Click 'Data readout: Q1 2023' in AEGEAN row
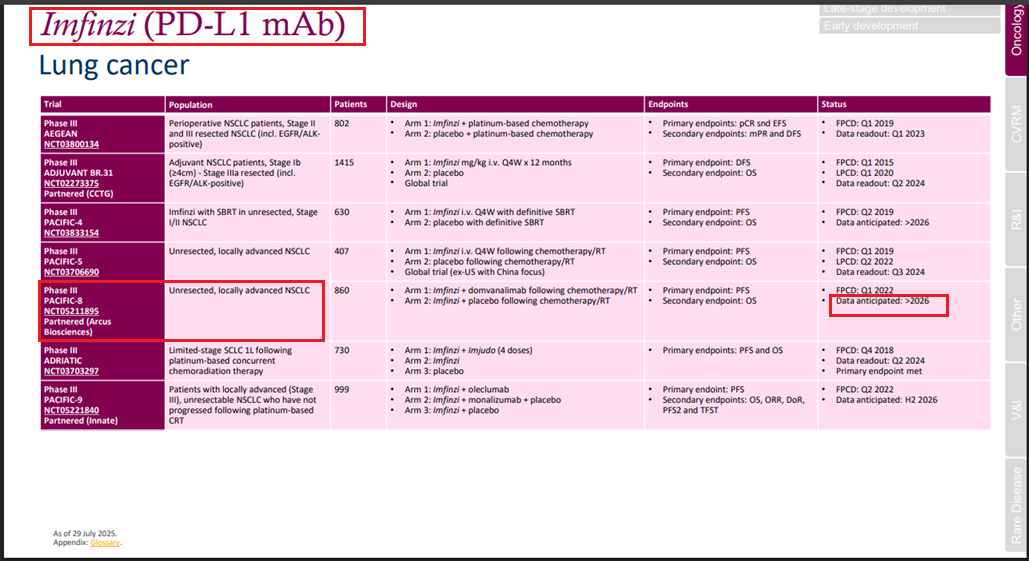The width and height of the screenshot is (1029, 561). click(880, 134)
